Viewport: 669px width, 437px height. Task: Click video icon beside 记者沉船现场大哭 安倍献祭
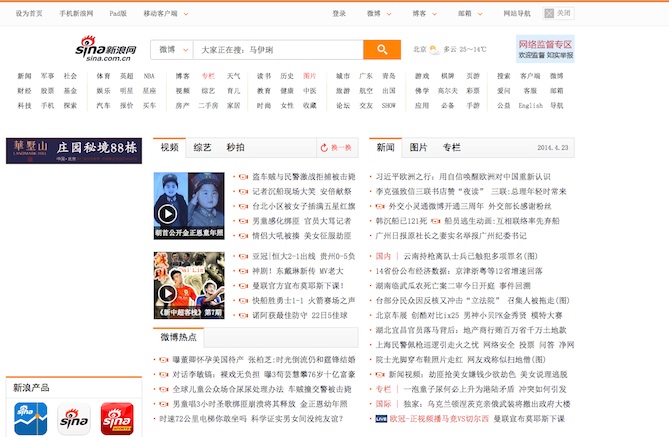243,192
